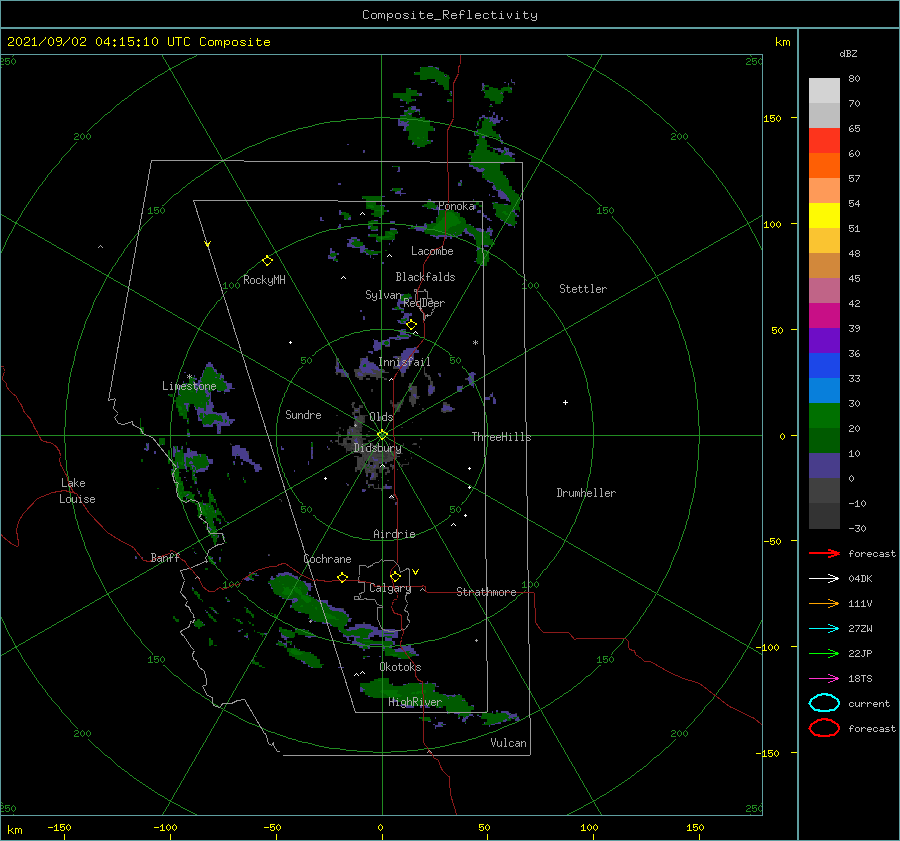Click the -150 tick on bottom axis
Viewport: 900px width, 841px height.
pyautogui.click(x=59, y=828)
